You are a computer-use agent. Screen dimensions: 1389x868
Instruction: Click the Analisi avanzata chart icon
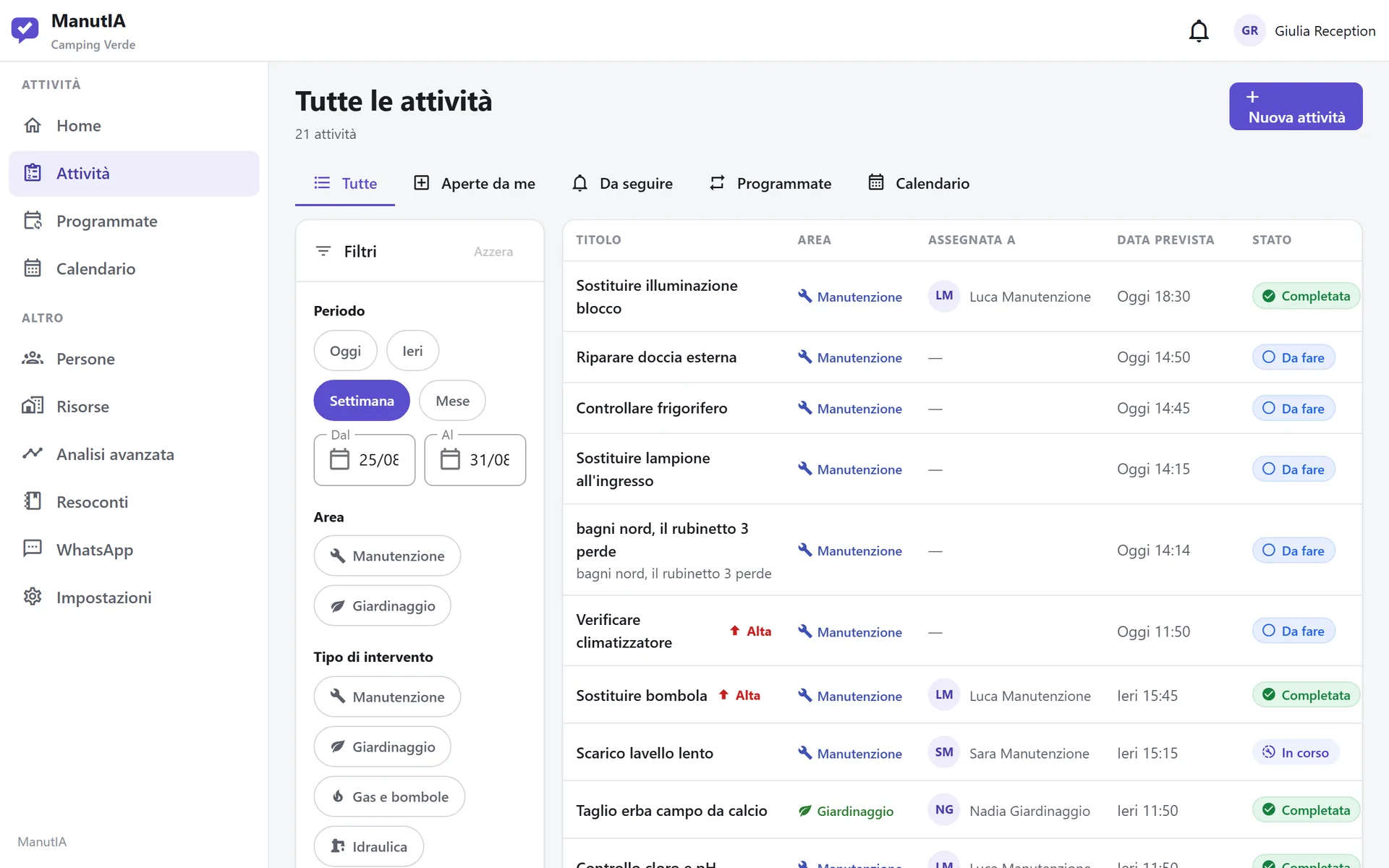tap(33, 454)
